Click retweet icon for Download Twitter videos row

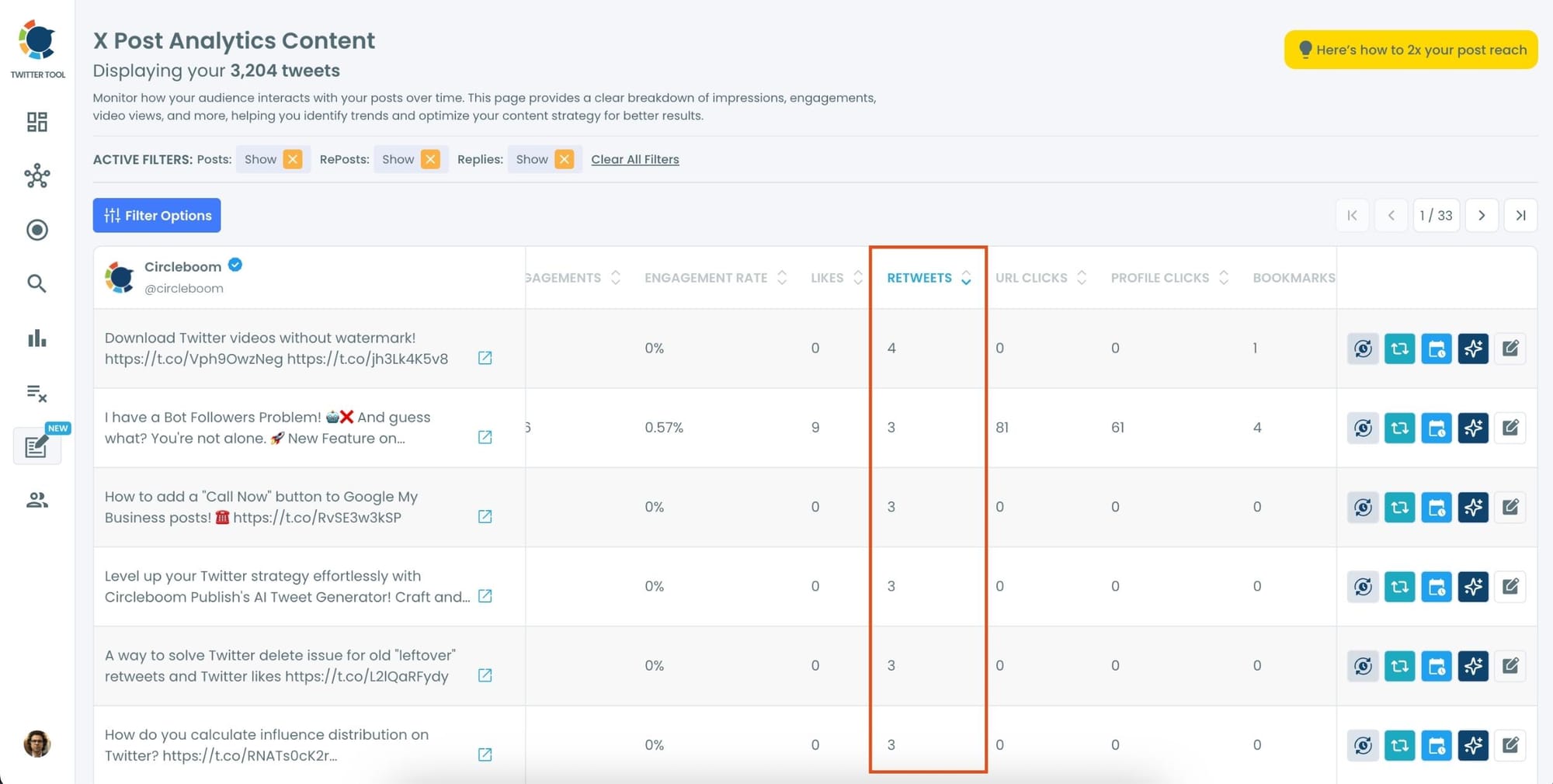1399,349
